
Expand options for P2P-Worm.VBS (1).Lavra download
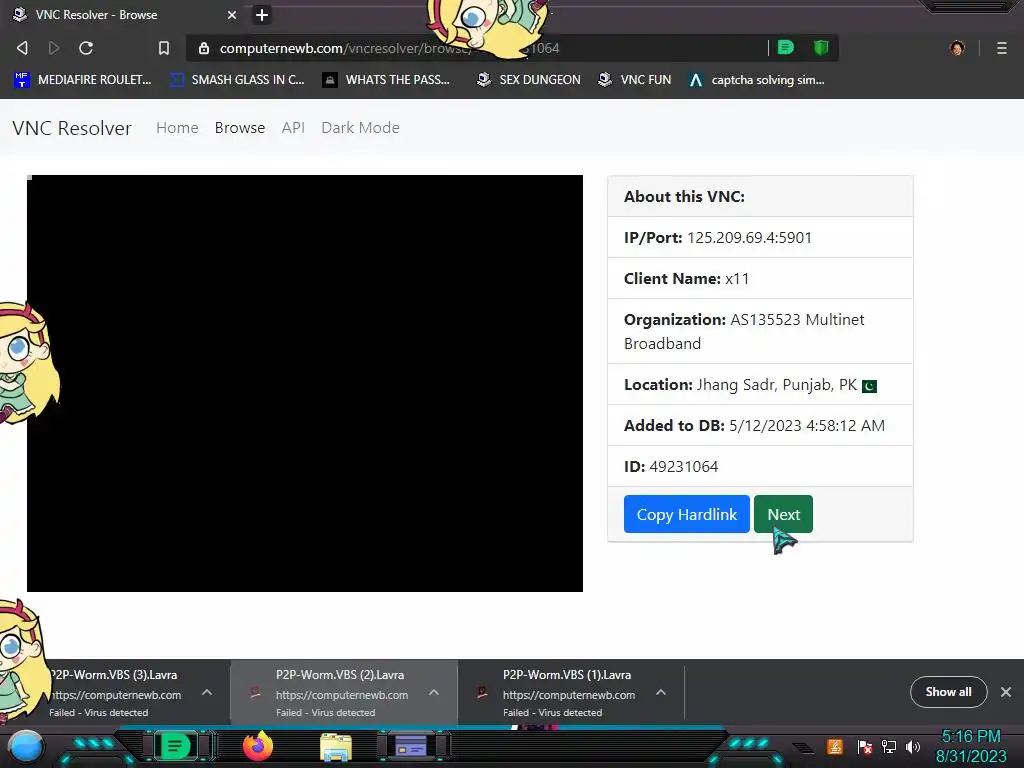pos(661,692)
